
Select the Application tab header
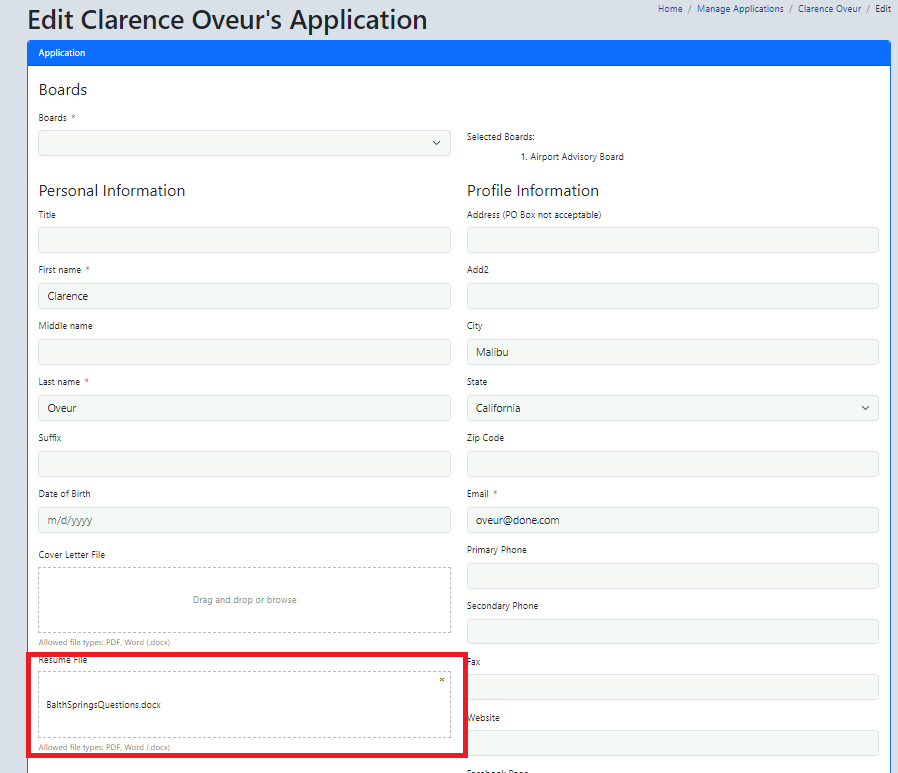(x=62, y=53)
